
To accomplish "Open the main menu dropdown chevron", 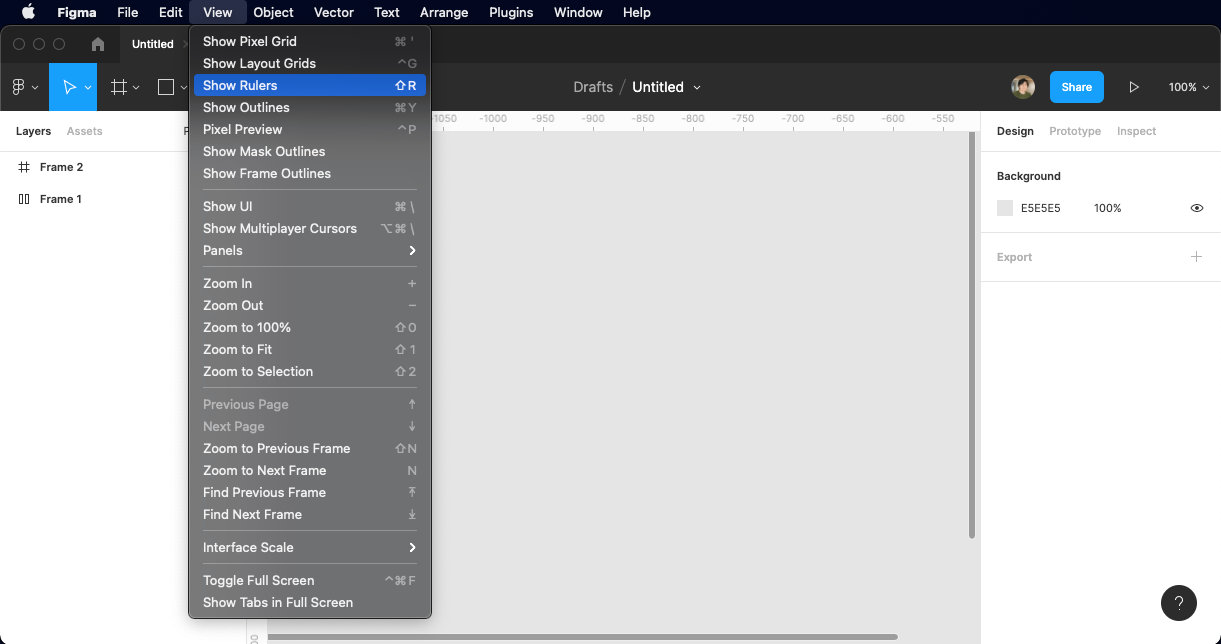I will coord(35,88).
